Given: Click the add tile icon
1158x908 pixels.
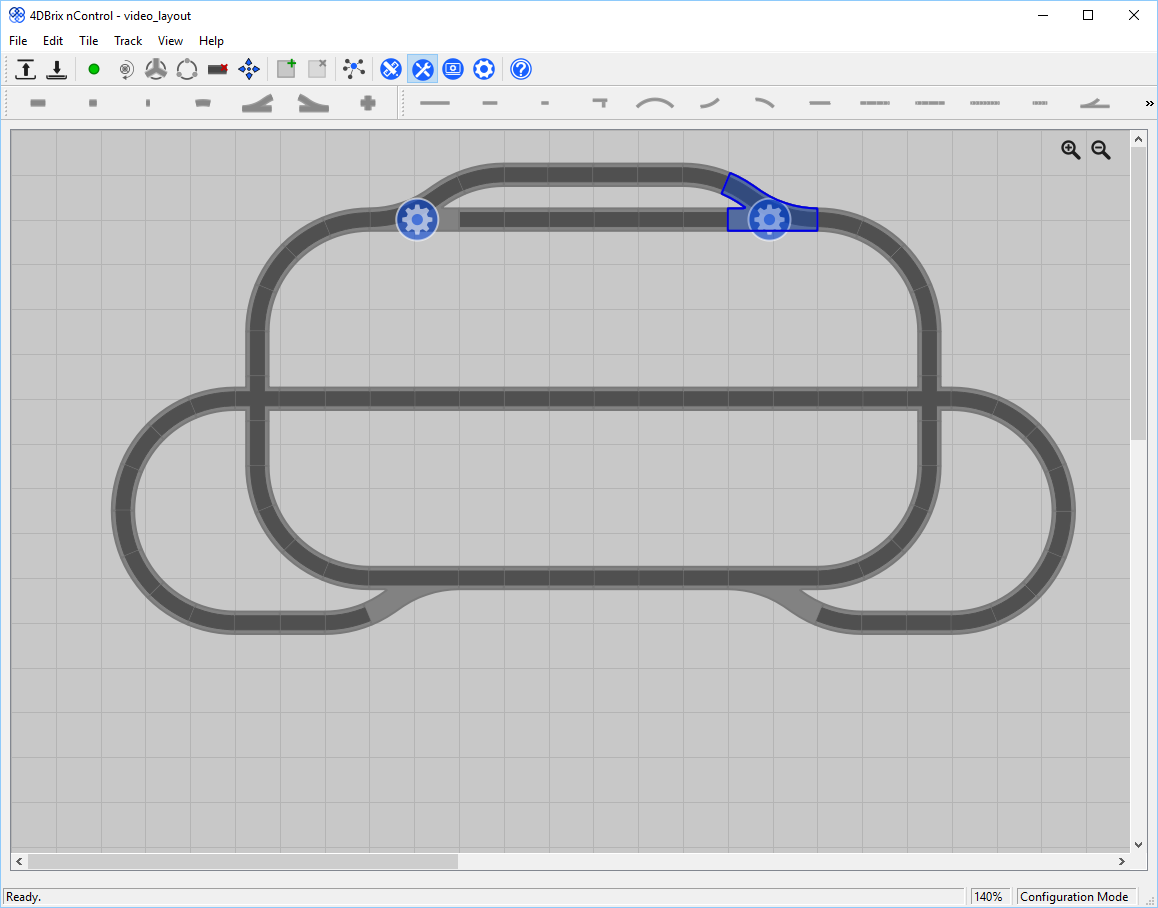Looking at the screenshot, I should click(287, 69).
